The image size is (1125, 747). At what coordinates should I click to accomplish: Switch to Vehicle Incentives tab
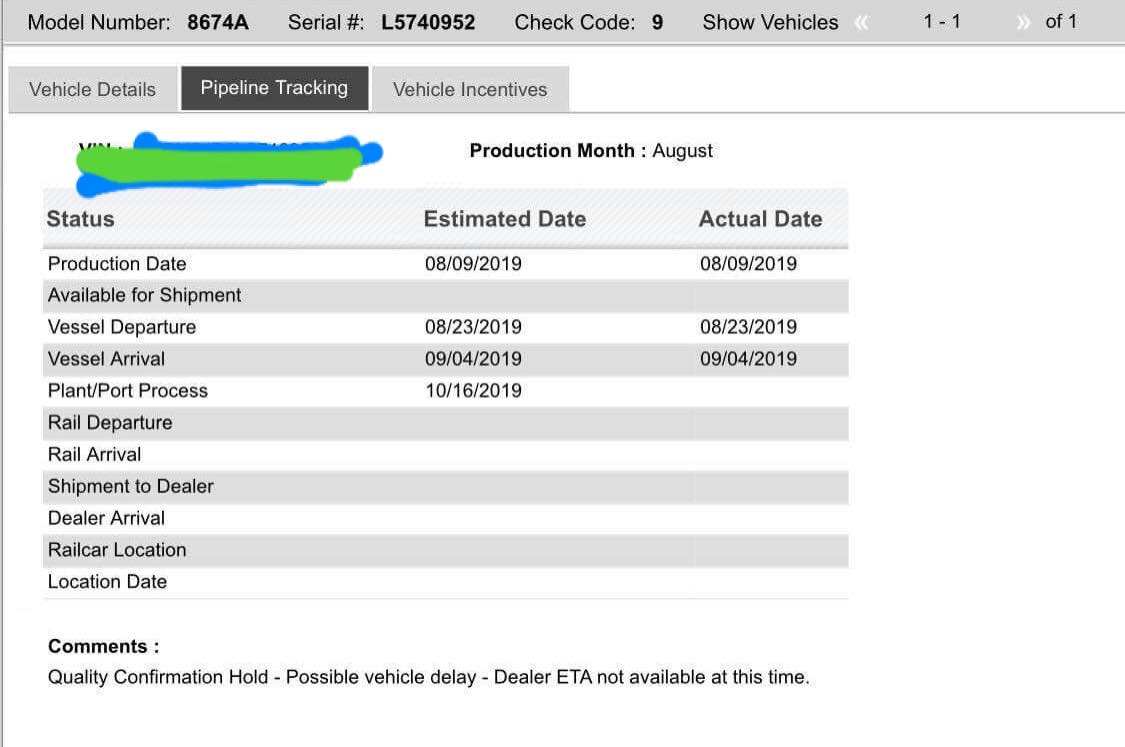coord(471,90)
